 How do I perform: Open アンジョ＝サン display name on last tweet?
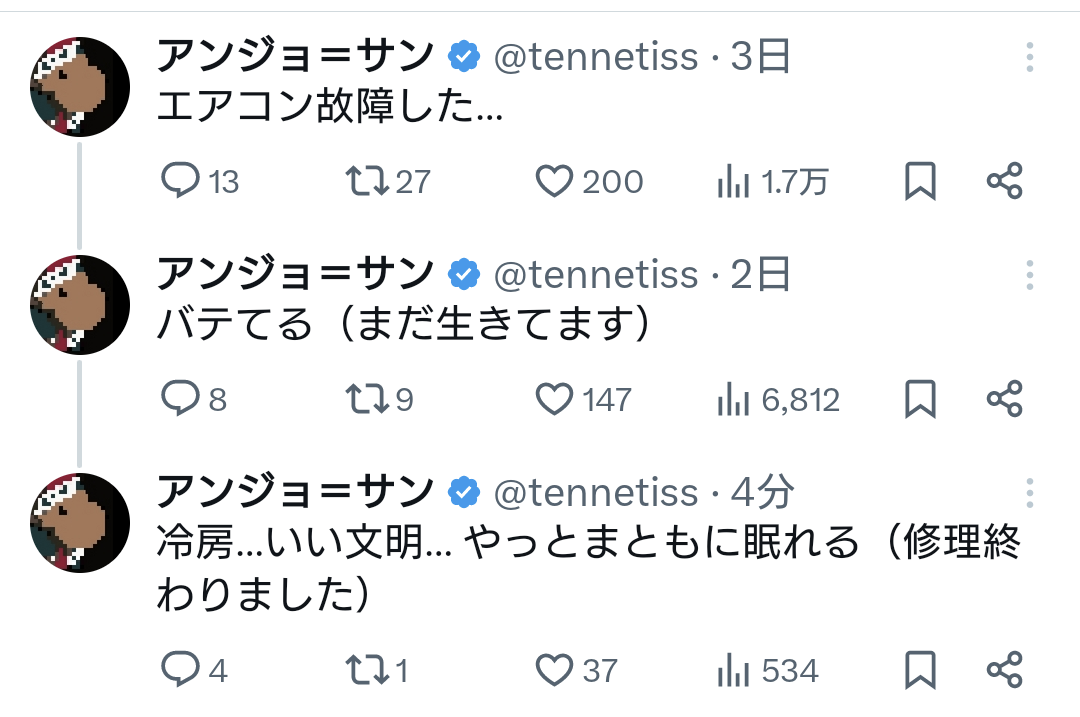pyautogui.click(x=296, y=492)
